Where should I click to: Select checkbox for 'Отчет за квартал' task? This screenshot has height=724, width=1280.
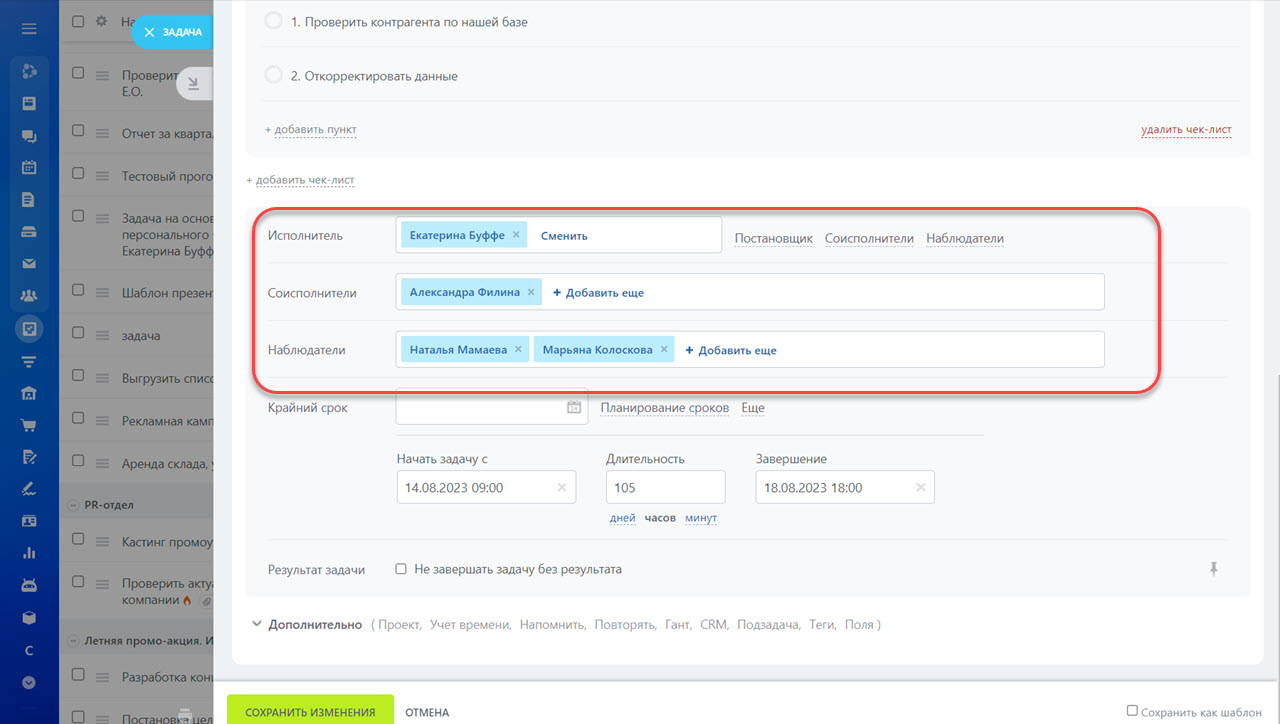(78, 132)
